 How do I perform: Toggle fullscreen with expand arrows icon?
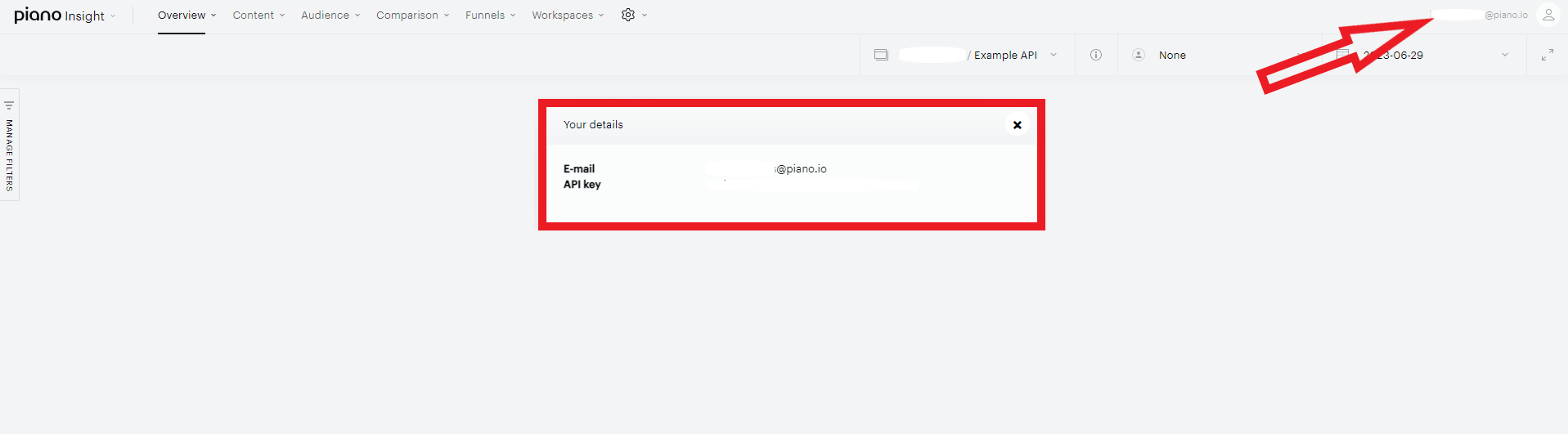tap(1548, 55)
